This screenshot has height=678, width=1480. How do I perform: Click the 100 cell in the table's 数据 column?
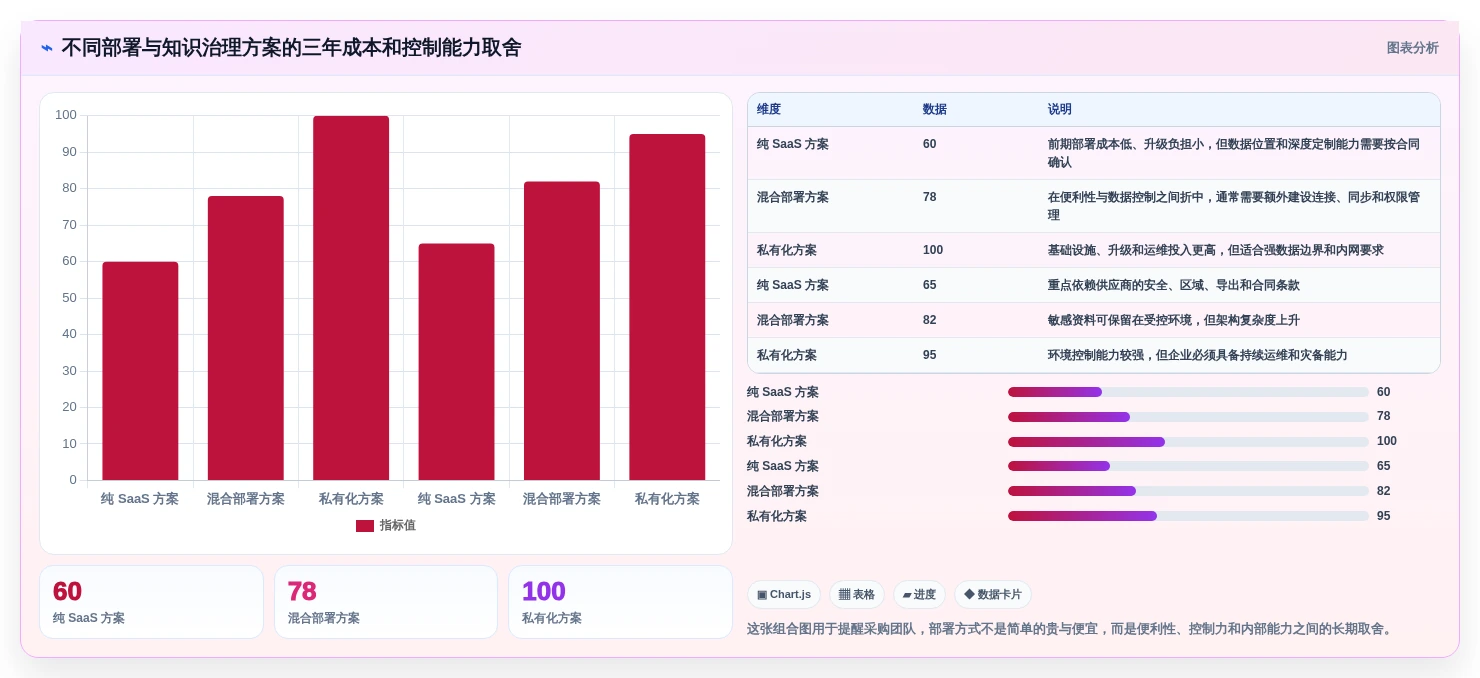coord(933,250)
